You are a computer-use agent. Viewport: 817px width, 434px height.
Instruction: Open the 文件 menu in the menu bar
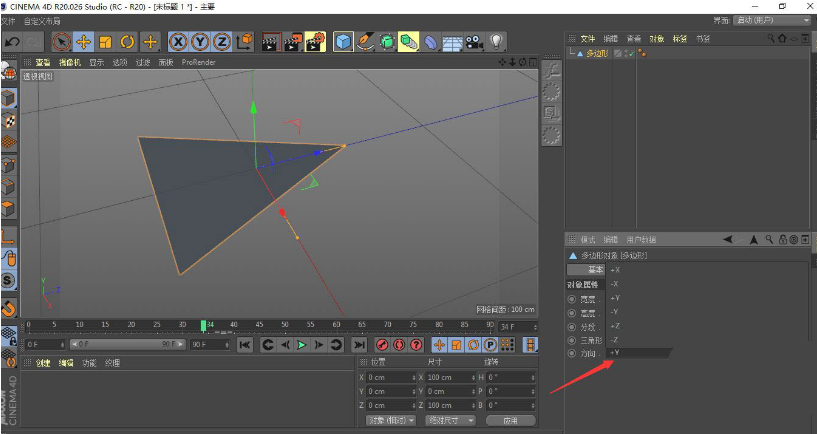(x=9, y=20)
